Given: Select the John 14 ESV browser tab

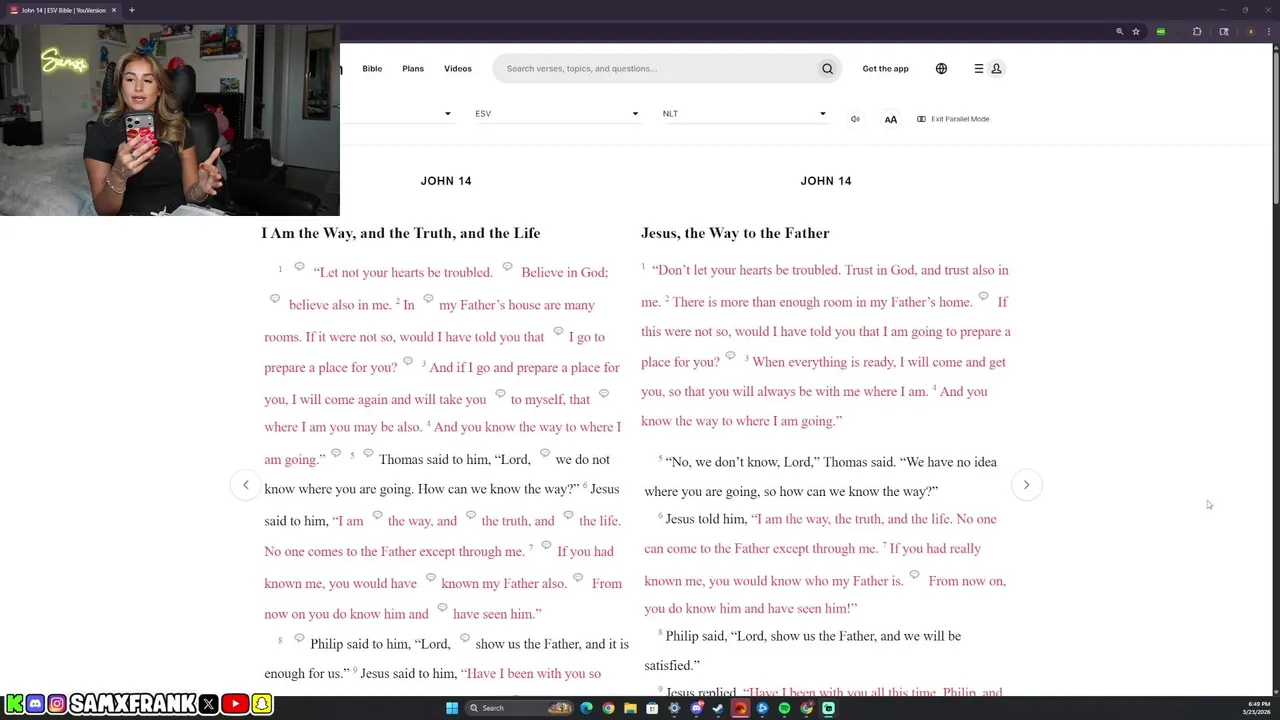Looking at the screenshot, I should click(63, 10).
